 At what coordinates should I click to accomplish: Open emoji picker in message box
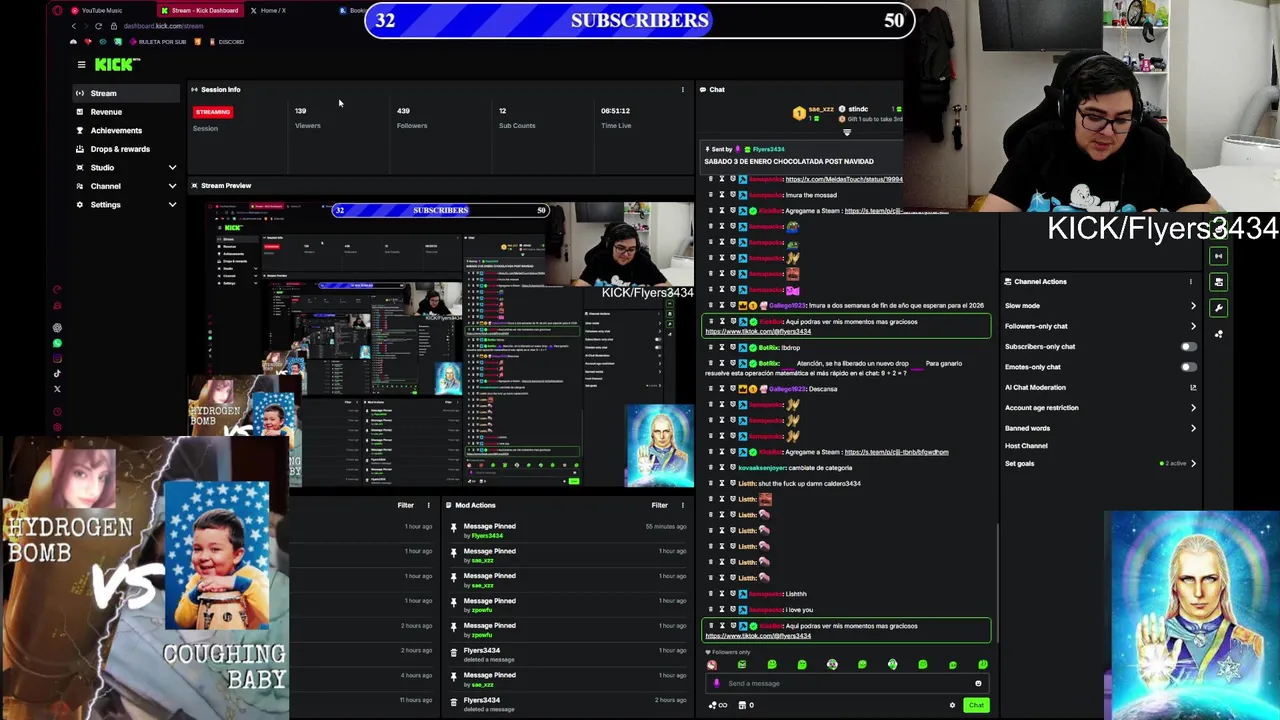[978, 684]
